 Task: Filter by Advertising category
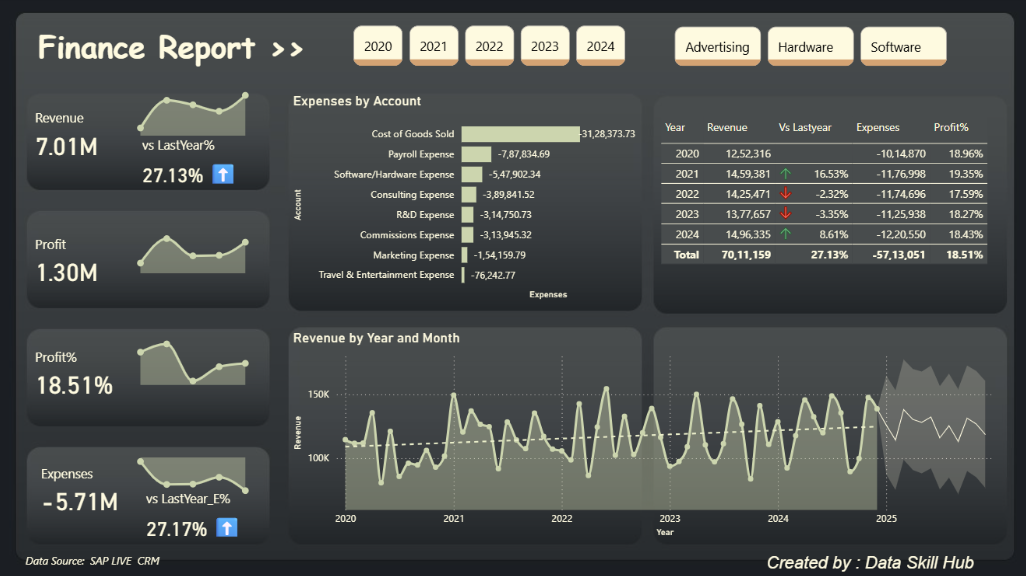click(717, 46)
